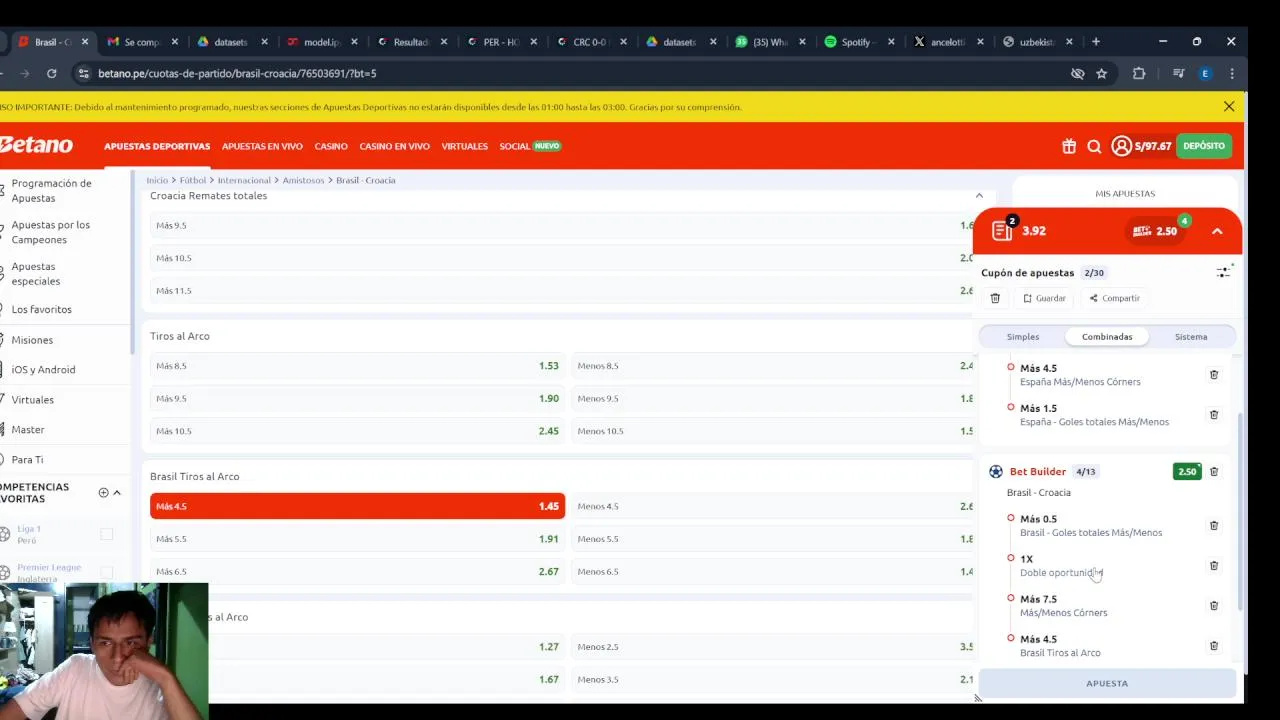The image size is (1280, 720).
Task: Open Virtuales in top navigation
Action: 465,146
